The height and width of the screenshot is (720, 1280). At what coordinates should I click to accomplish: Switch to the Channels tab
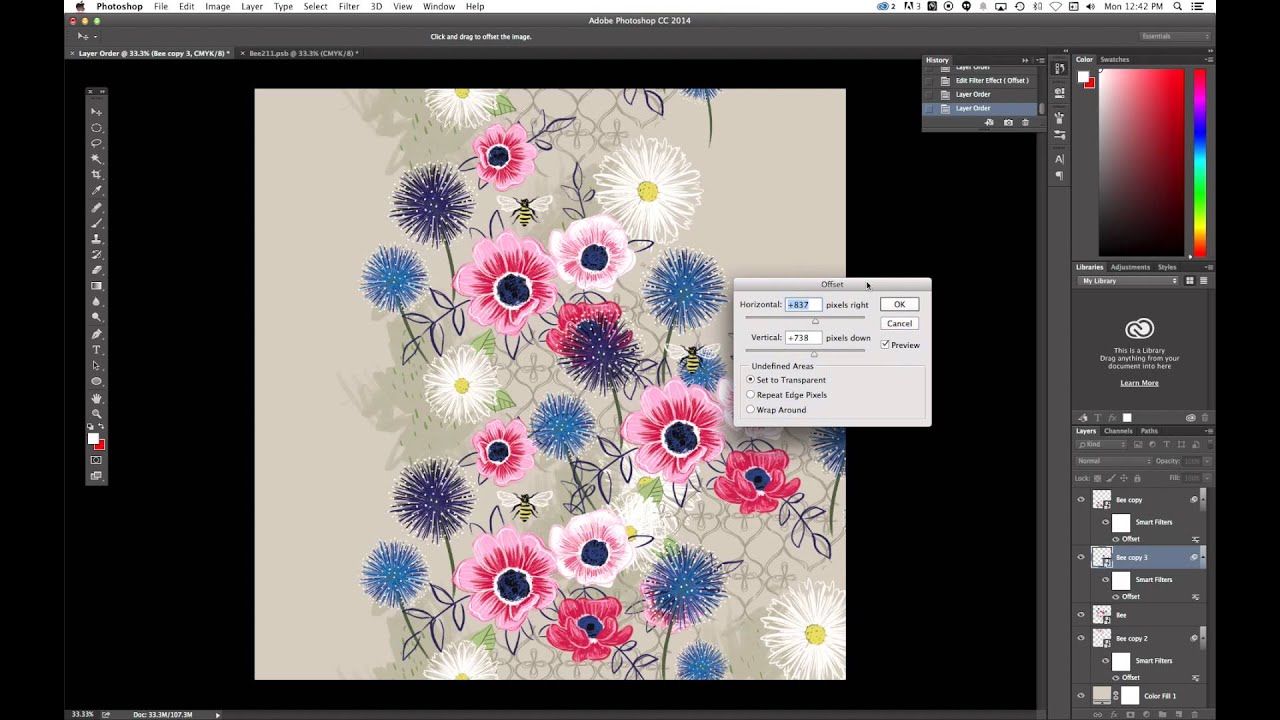tap(1118, 431)
